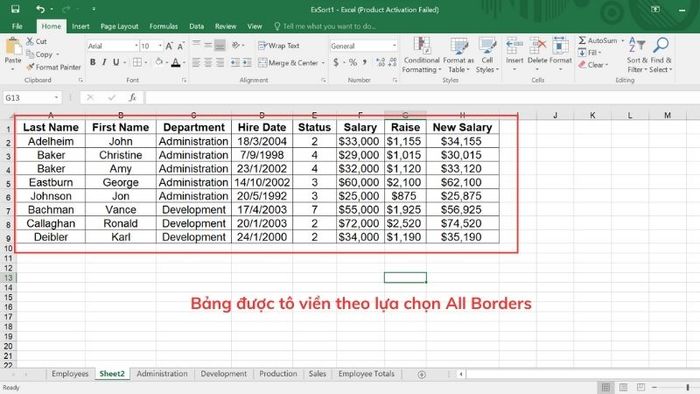Cut the selection with the scissors icon

point(30,41)
